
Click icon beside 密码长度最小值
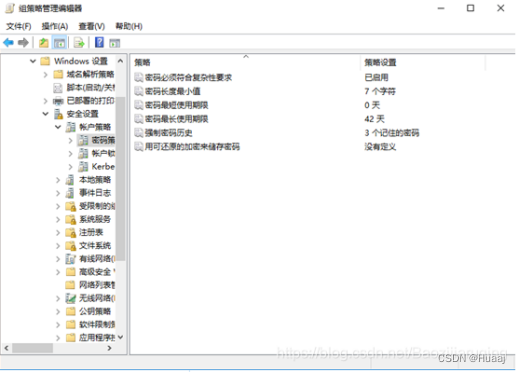tap(139, 91)
